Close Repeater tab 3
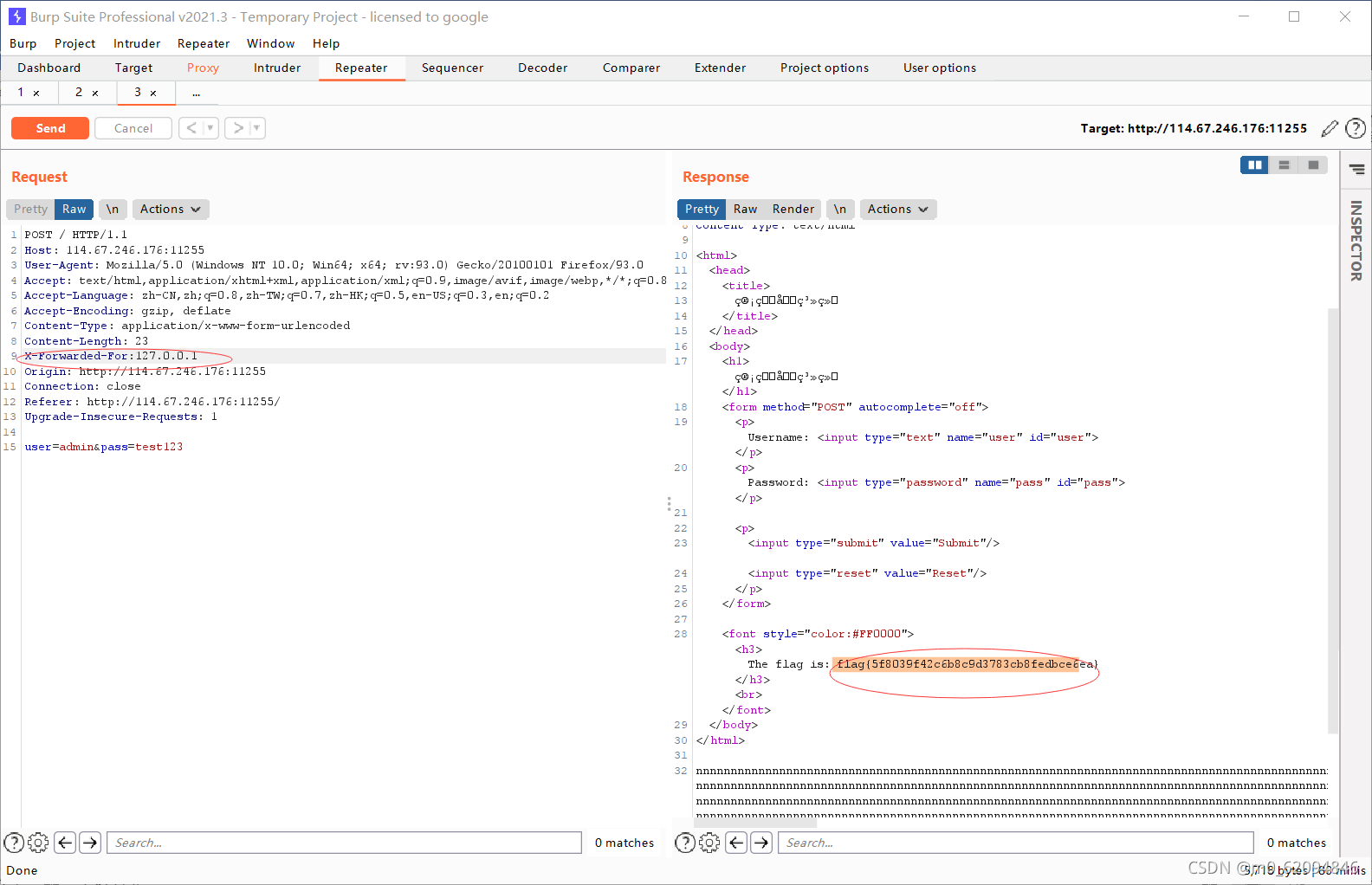 point(153,94)
